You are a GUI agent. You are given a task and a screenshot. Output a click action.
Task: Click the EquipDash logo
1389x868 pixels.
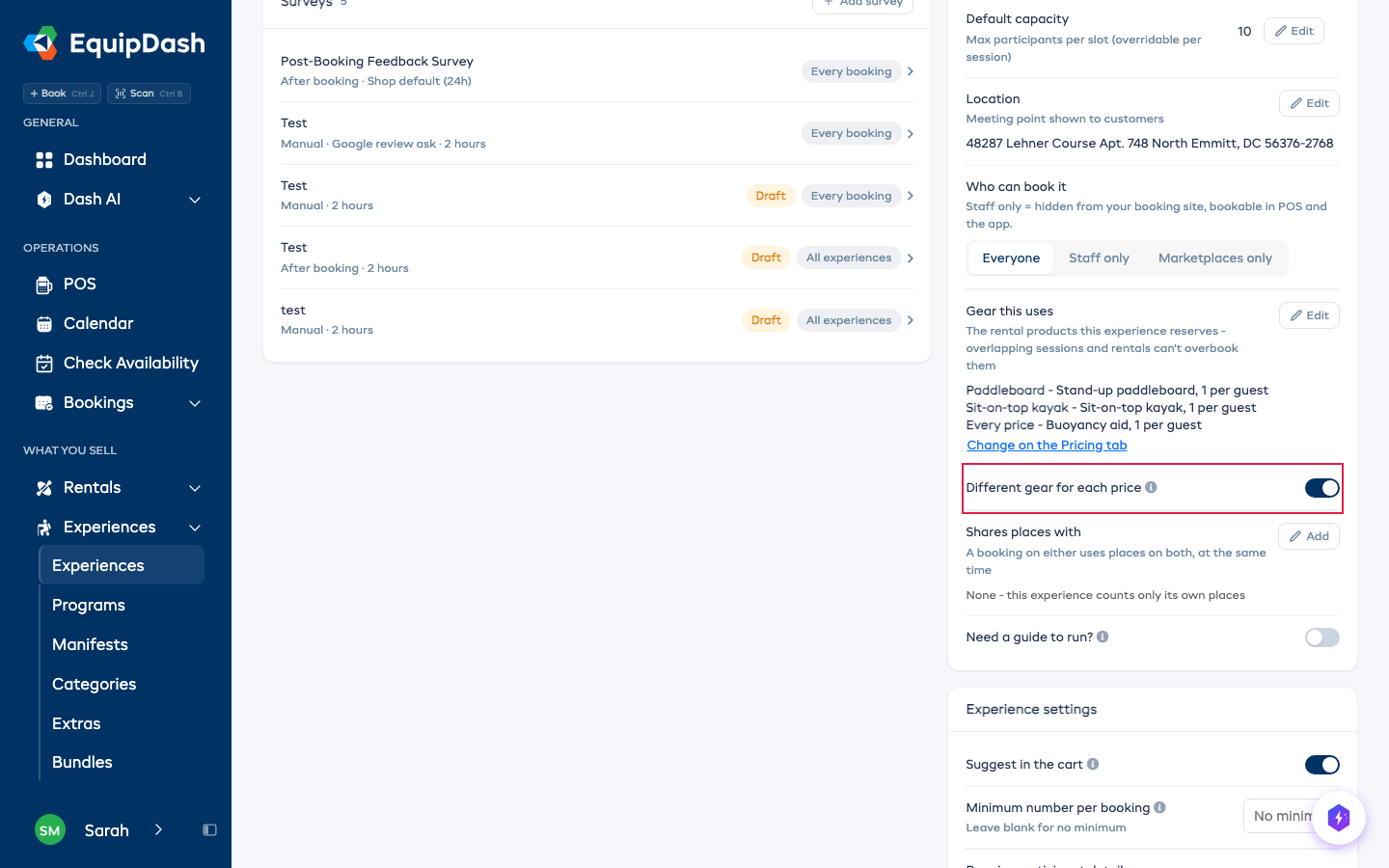pyautogui.click(x=114, y=43)
